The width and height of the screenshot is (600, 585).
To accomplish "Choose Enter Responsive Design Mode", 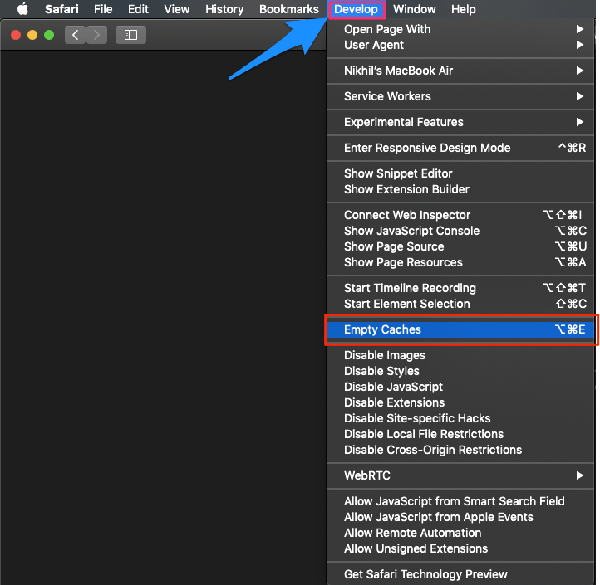I will [461, 148].
